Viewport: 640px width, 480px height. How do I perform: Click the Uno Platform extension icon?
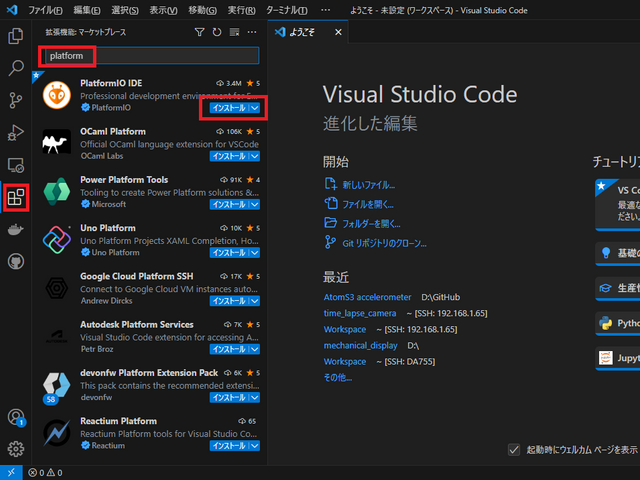click(57, 240)
